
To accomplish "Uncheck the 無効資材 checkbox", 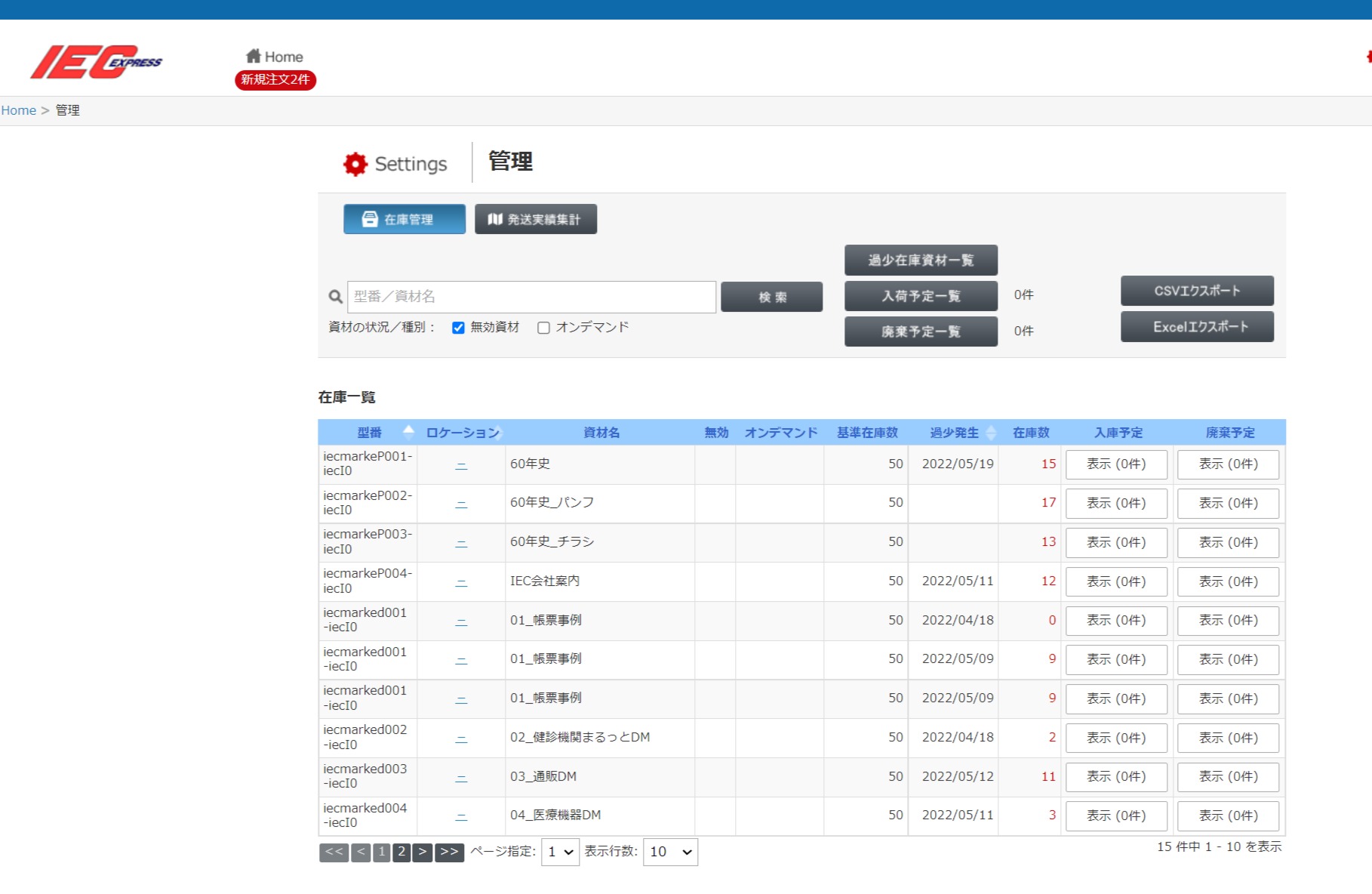I will (458, 328).
